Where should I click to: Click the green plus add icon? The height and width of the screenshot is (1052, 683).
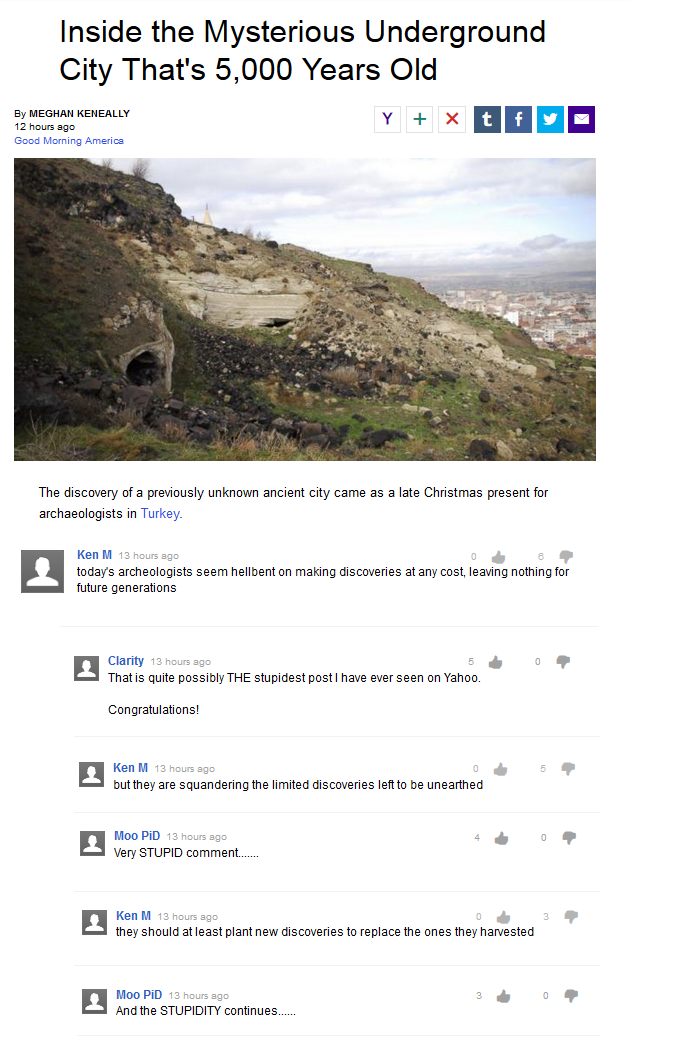420,119
